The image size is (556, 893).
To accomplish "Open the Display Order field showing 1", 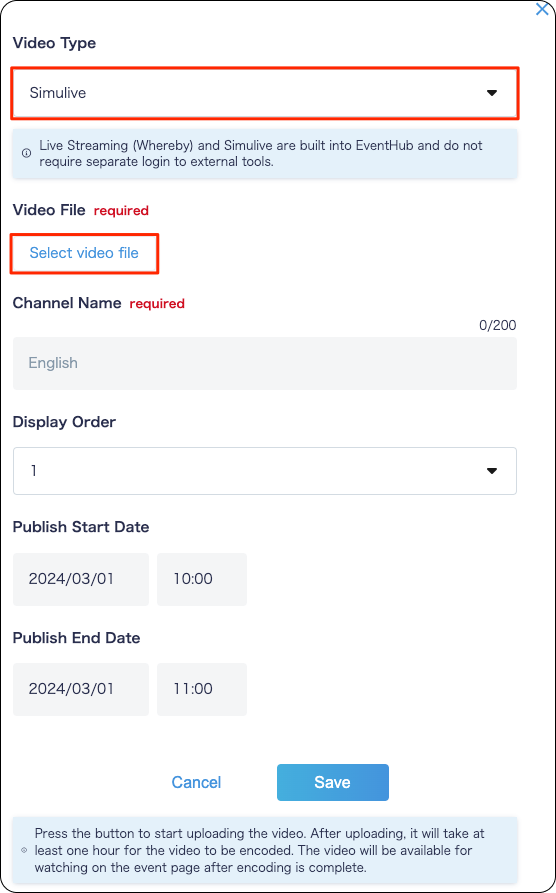I will (265, 471).
